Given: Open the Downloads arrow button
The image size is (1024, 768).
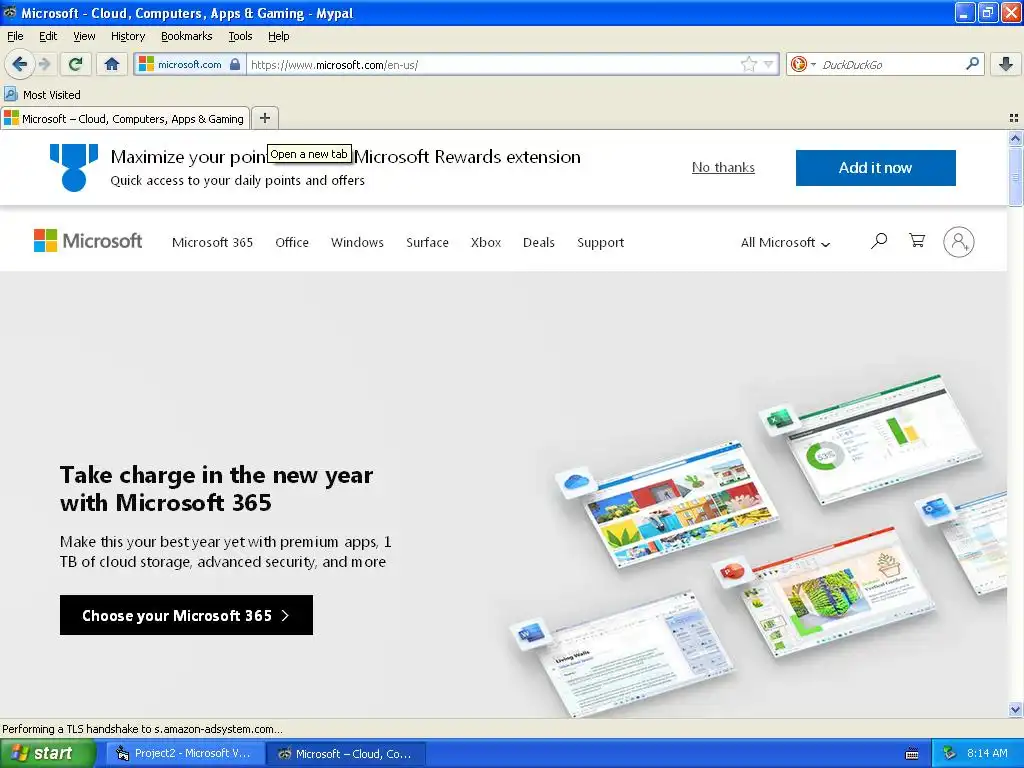Looking at the screenshot, I should (1006, 64).
